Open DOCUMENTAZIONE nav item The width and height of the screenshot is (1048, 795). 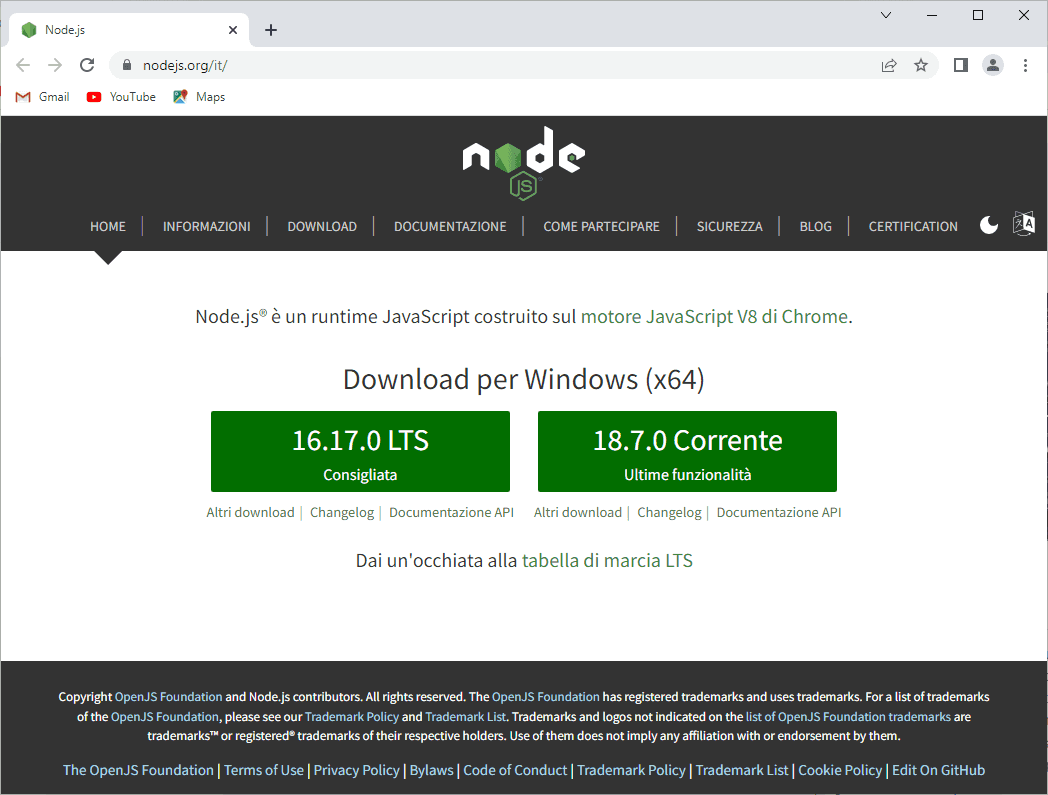point(450,227)
